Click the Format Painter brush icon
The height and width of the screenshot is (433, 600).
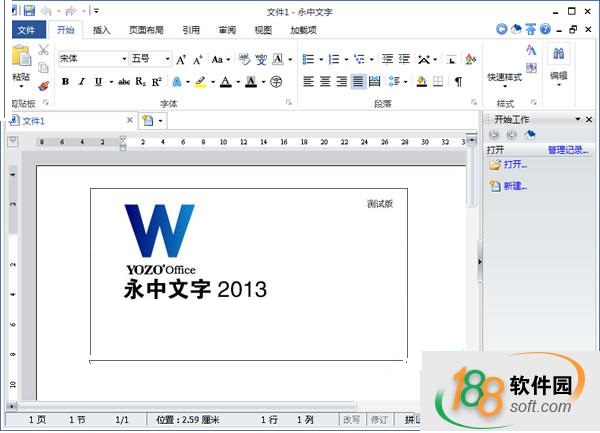(x=43, y=85)
